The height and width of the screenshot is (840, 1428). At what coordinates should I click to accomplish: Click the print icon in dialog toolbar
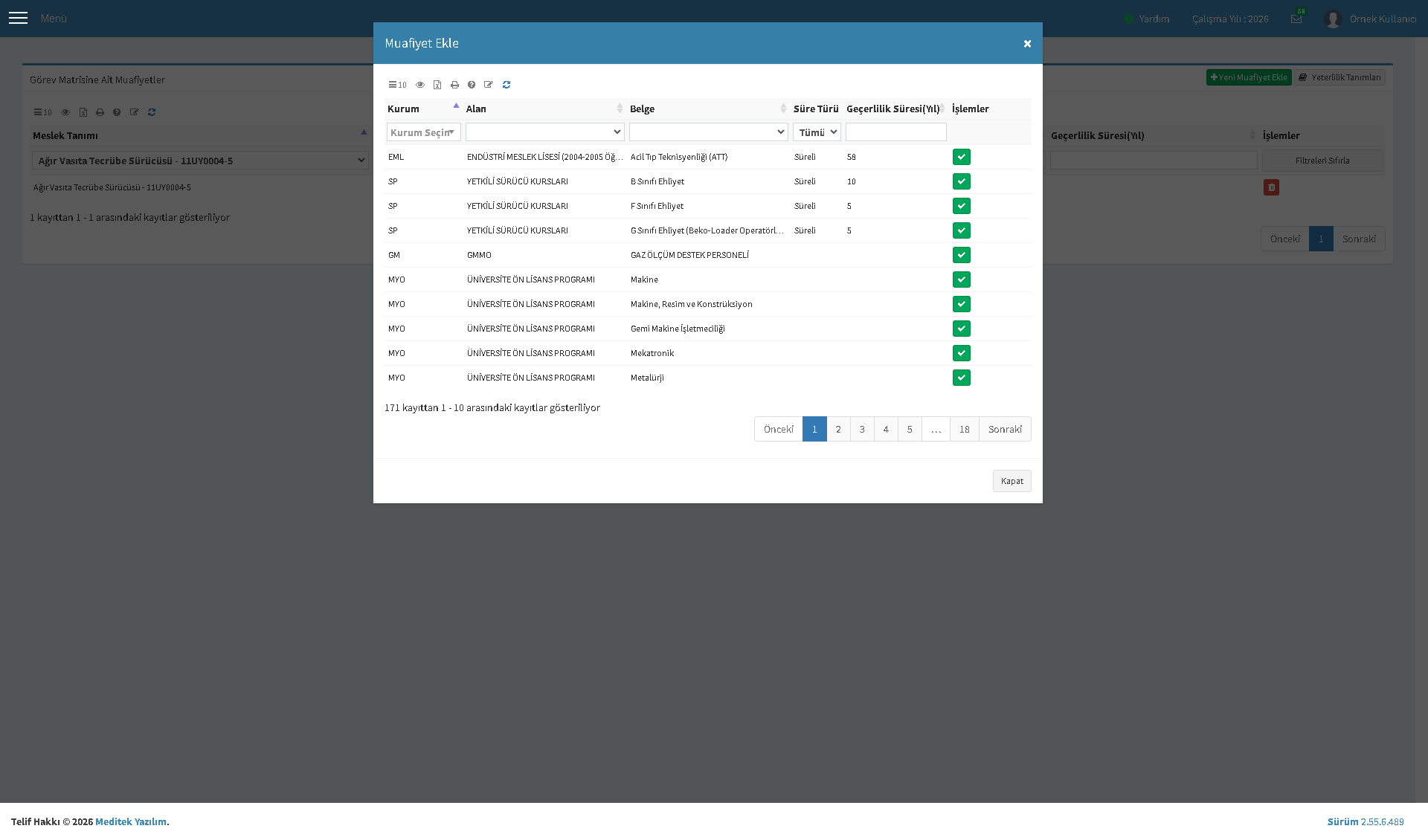click(x=454, y=85)
